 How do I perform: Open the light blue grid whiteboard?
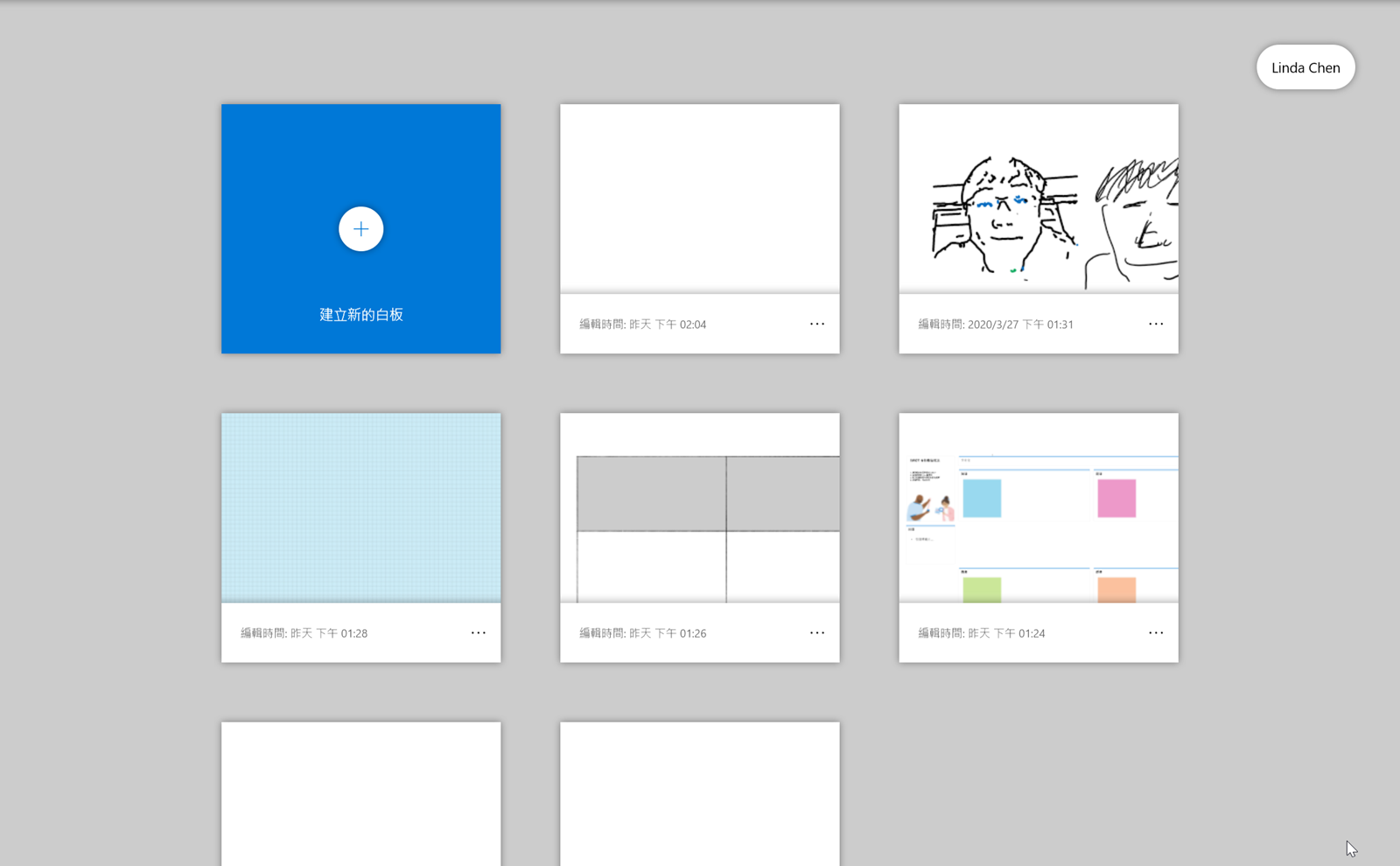360,507
